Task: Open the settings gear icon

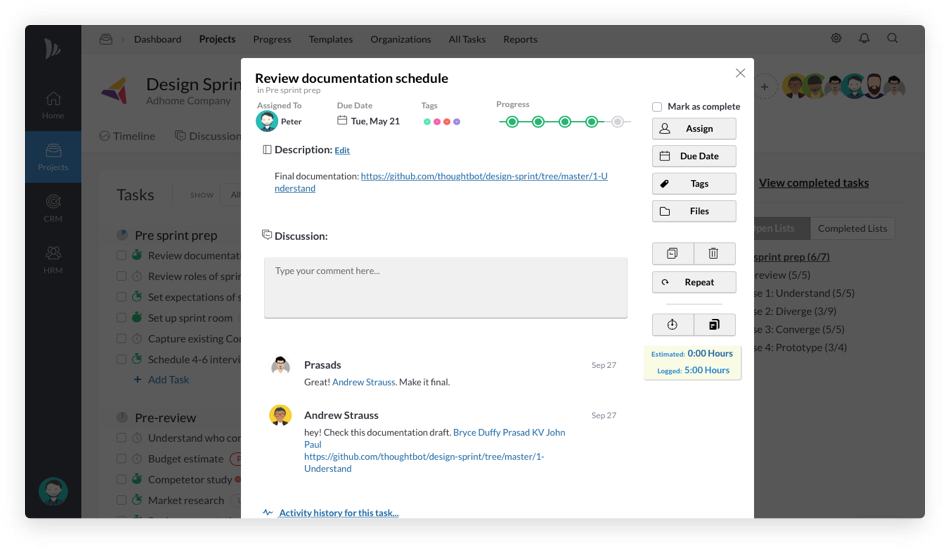Action: tap(836, 38)
